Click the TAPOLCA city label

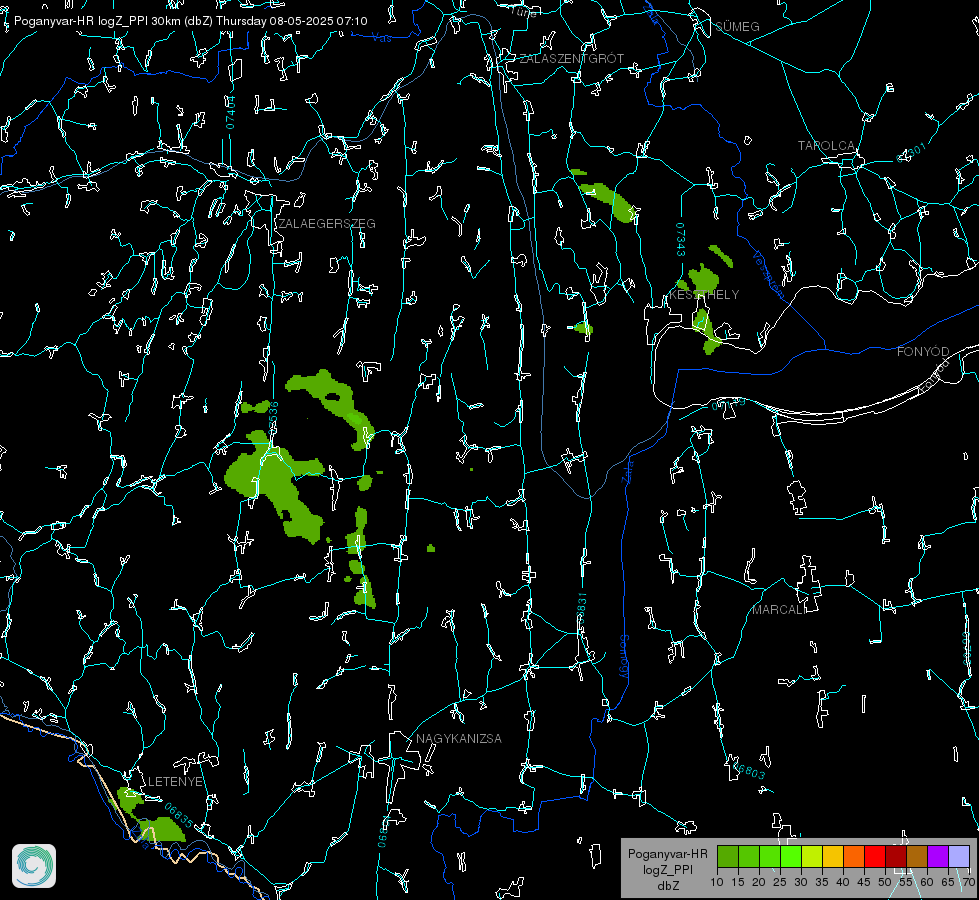(827, 146)
